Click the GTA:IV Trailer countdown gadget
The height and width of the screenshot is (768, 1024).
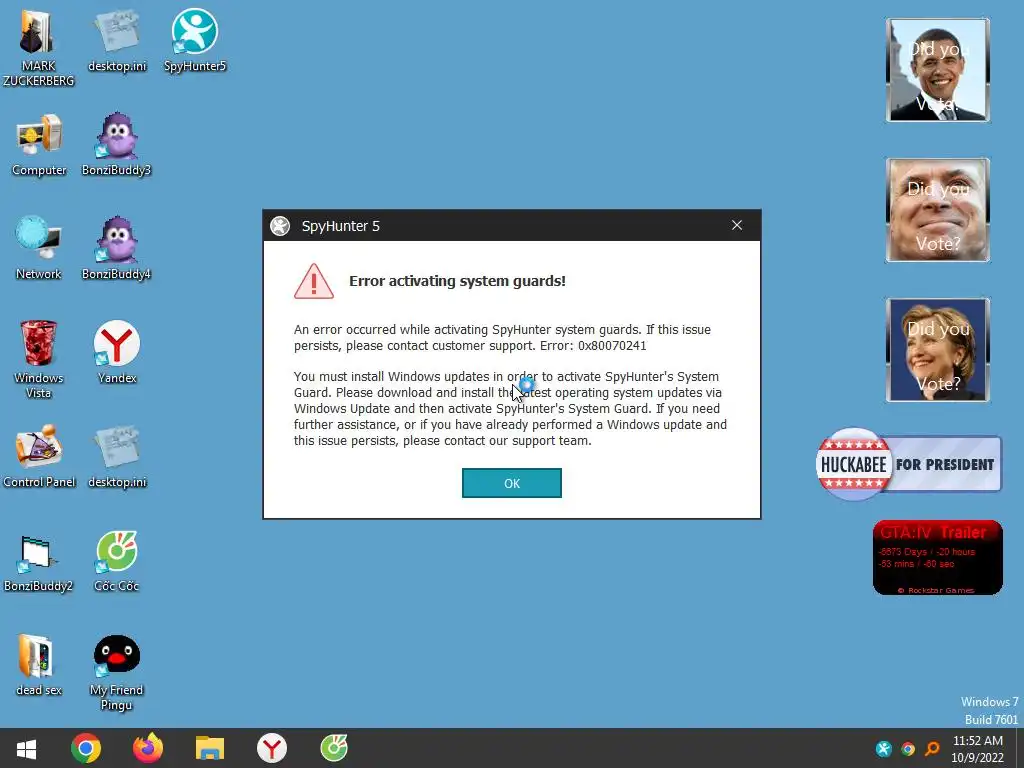938,558
